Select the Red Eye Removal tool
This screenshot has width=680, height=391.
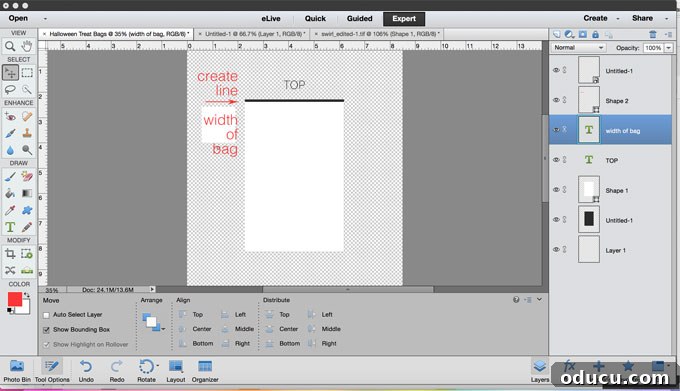10,116
